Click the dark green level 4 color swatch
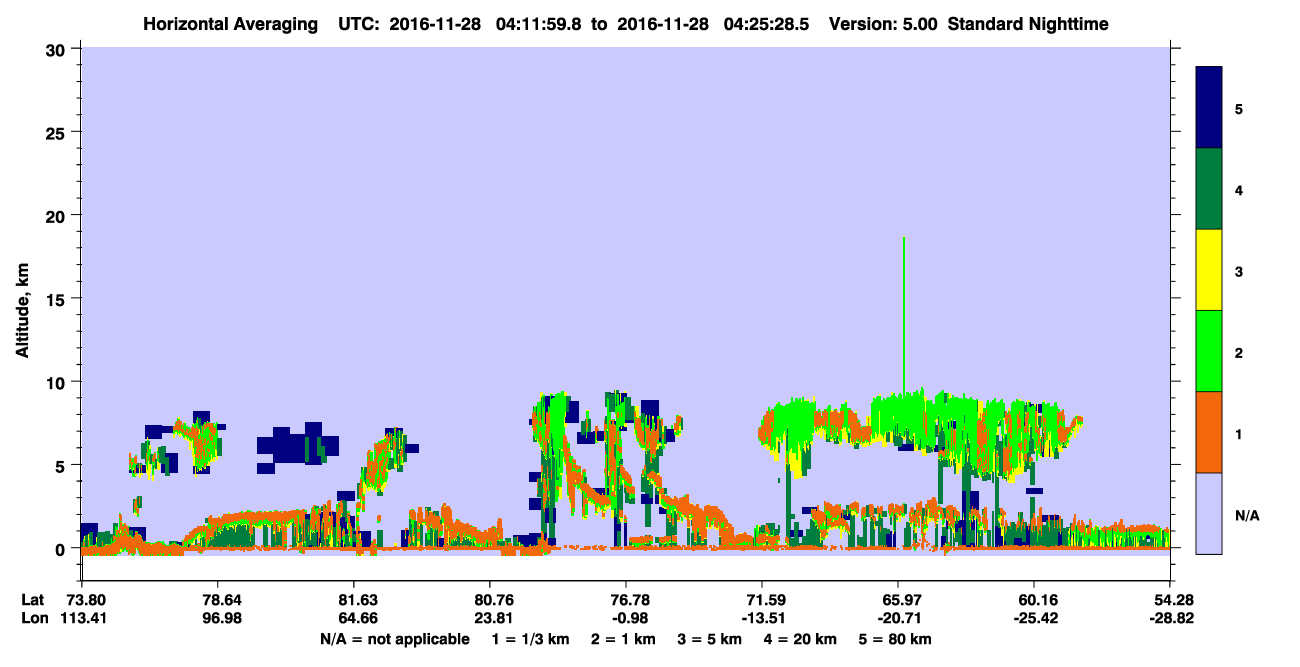 [1209, 189]
